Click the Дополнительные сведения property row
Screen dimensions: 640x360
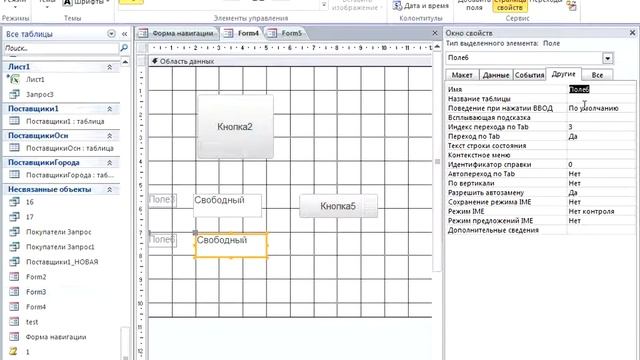(541, 230)
